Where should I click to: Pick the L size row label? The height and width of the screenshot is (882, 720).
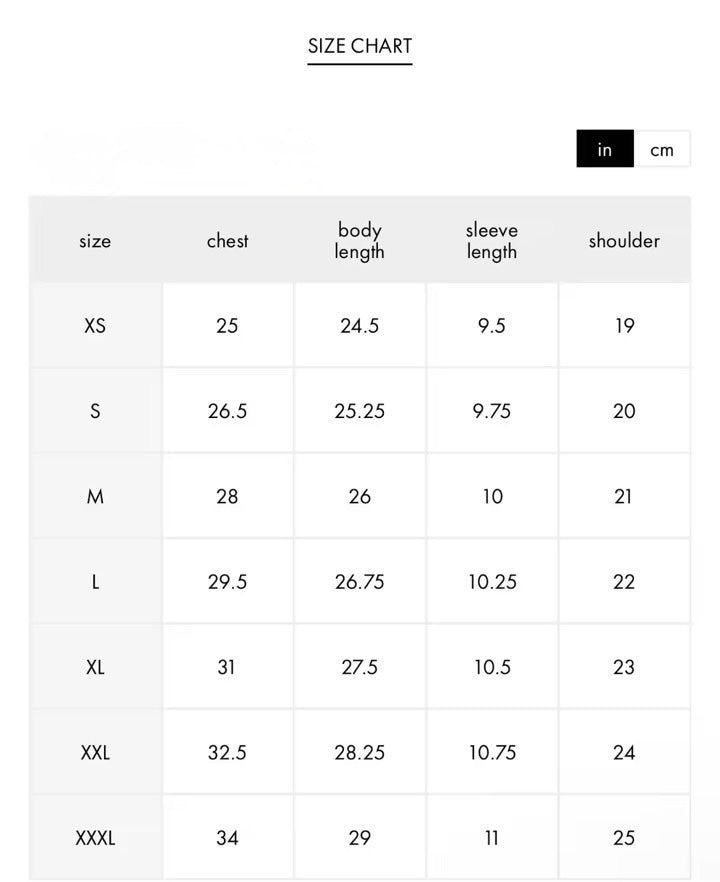95,582
